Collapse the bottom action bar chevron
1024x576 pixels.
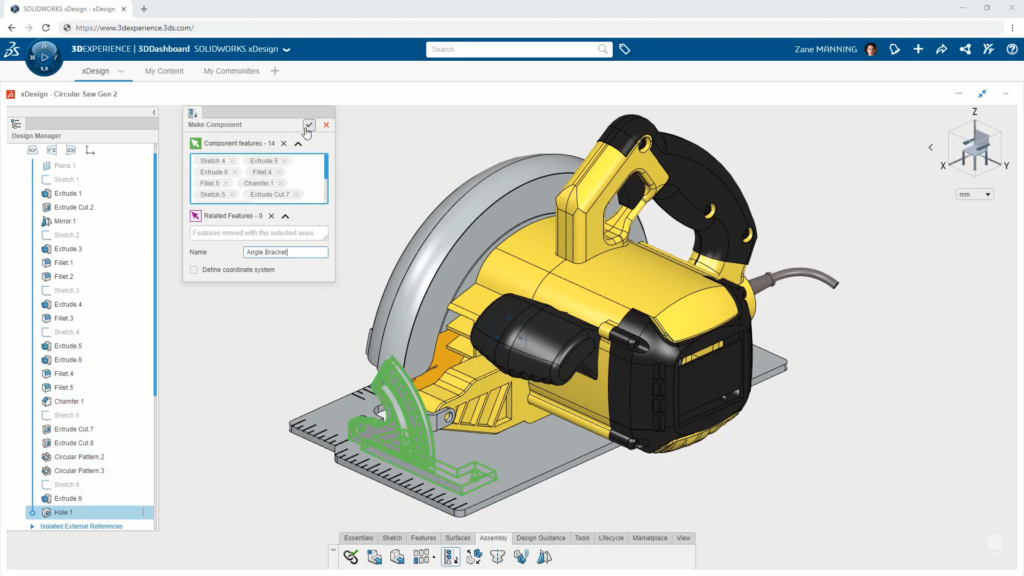(333, 550)
